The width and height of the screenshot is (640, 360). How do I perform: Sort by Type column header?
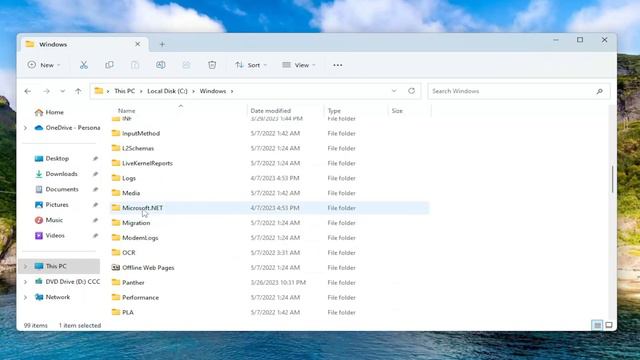(334, 111)
